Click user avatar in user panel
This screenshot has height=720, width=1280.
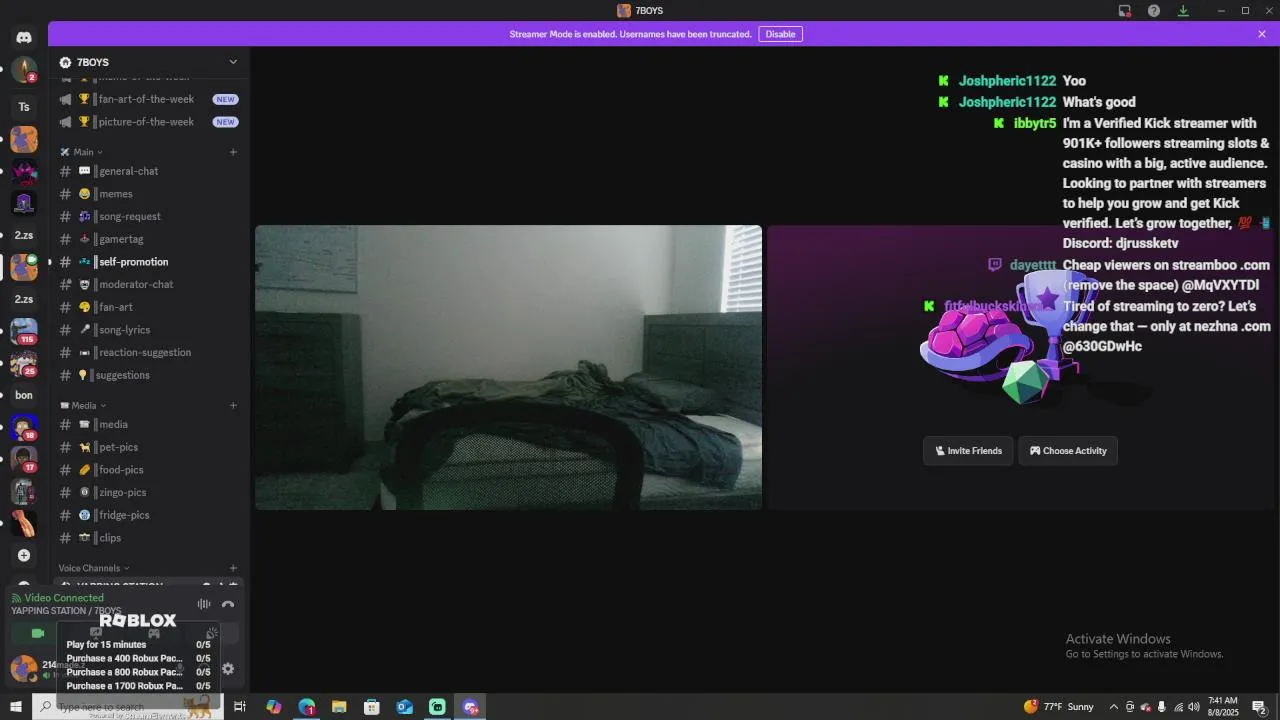click(24, 668)
